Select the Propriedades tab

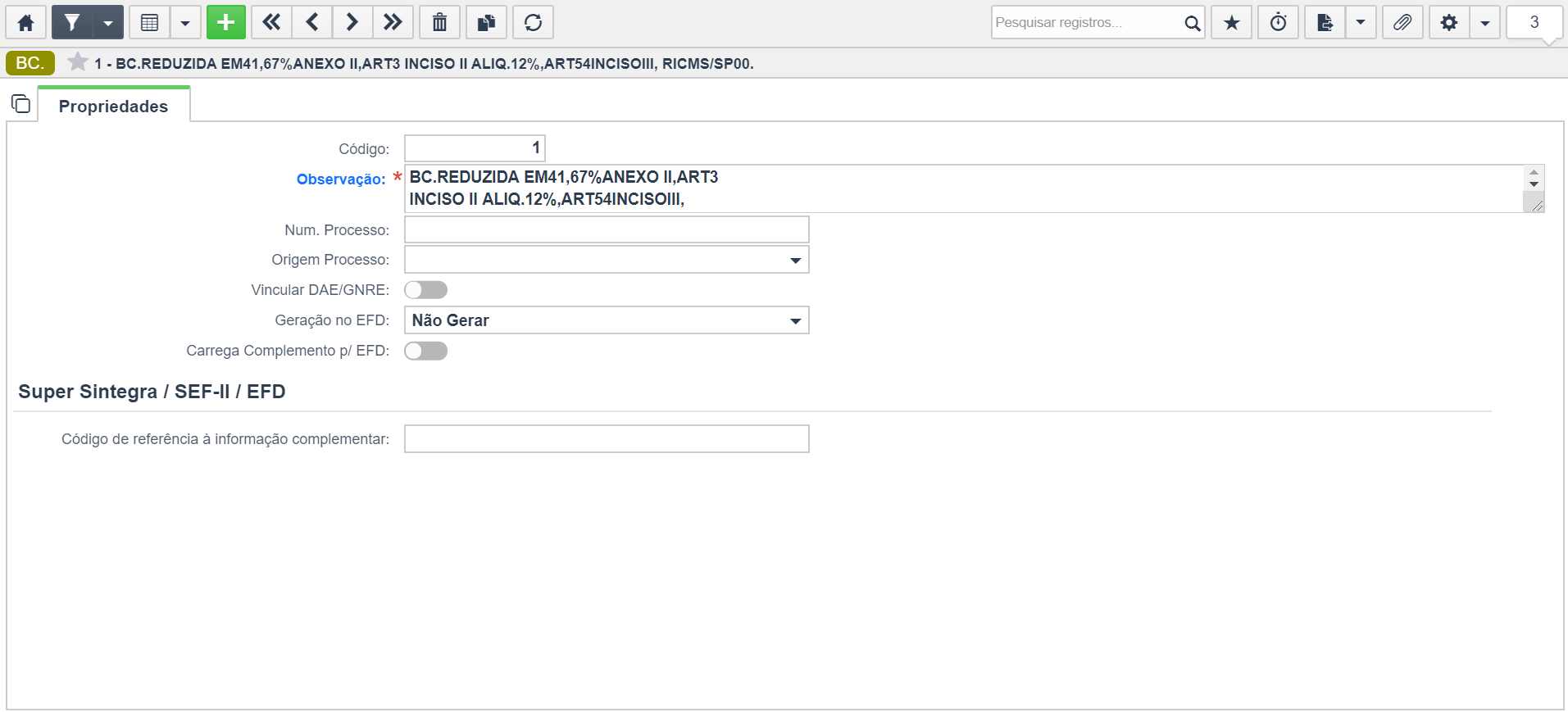pyautogui.click(x=113, y=106)
